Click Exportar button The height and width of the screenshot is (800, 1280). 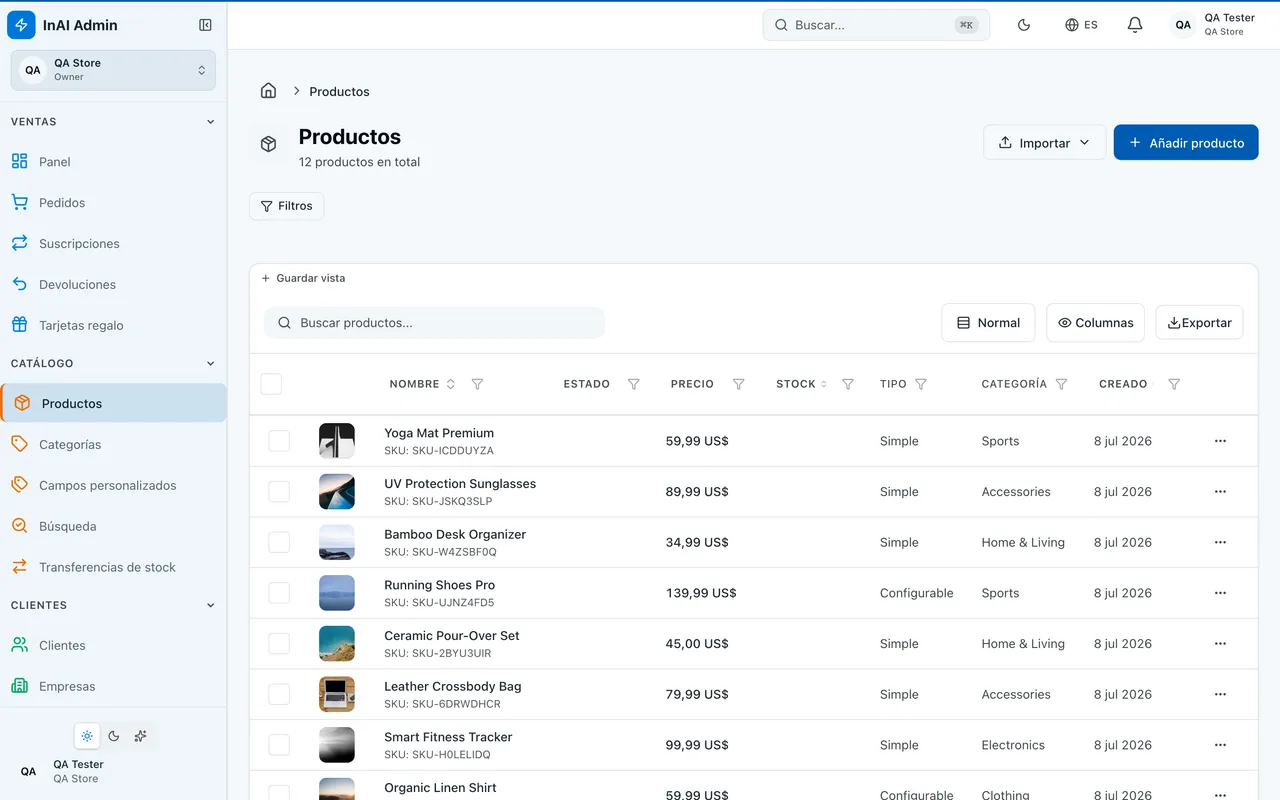coord(1200,323)
